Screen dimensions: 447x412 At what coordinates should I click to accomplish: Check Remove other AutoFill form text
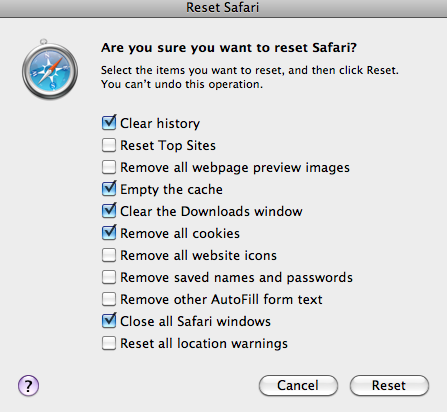pyautogui.click(x=109, y=299)
